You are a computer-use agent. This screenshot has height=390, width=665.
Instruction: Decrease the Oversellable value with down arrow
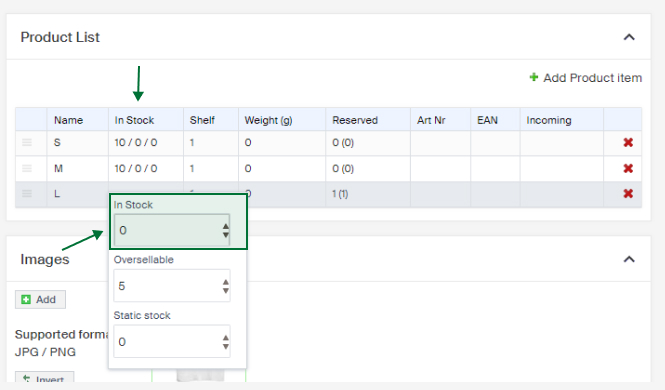[x=226, y=291]
